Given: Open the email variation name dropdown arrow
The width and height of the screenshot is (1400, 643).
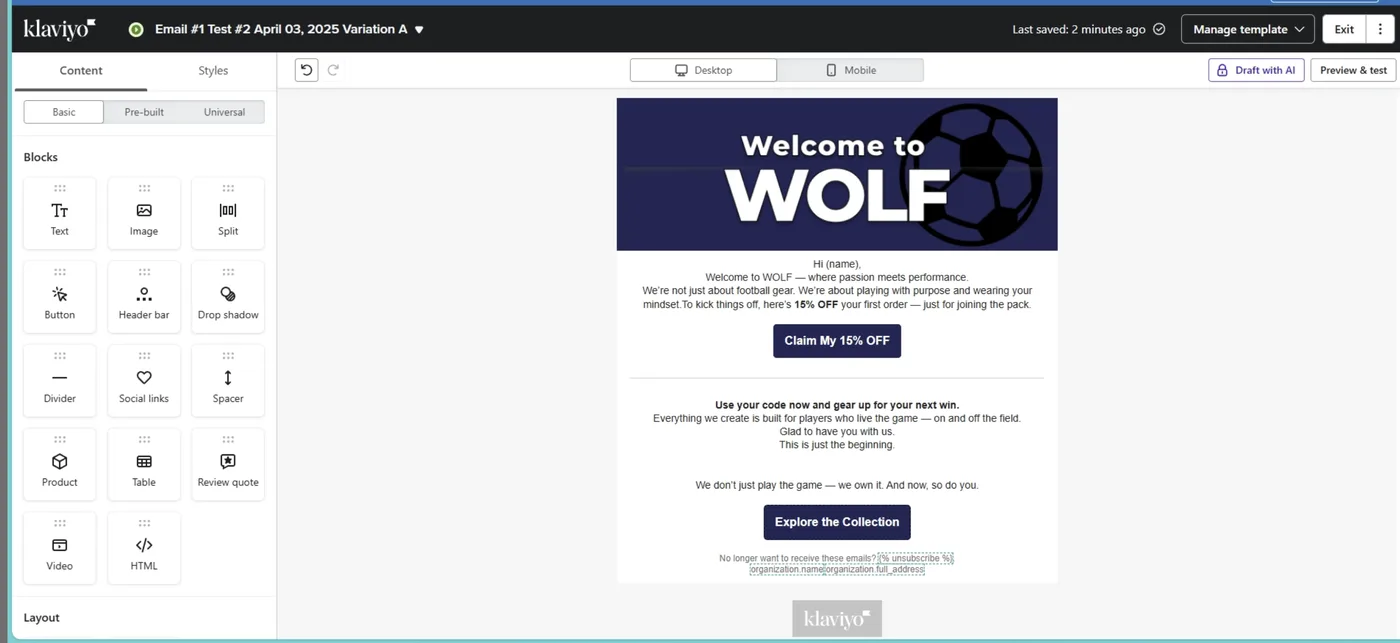Looking at the screenshot, I should [419, 30].
